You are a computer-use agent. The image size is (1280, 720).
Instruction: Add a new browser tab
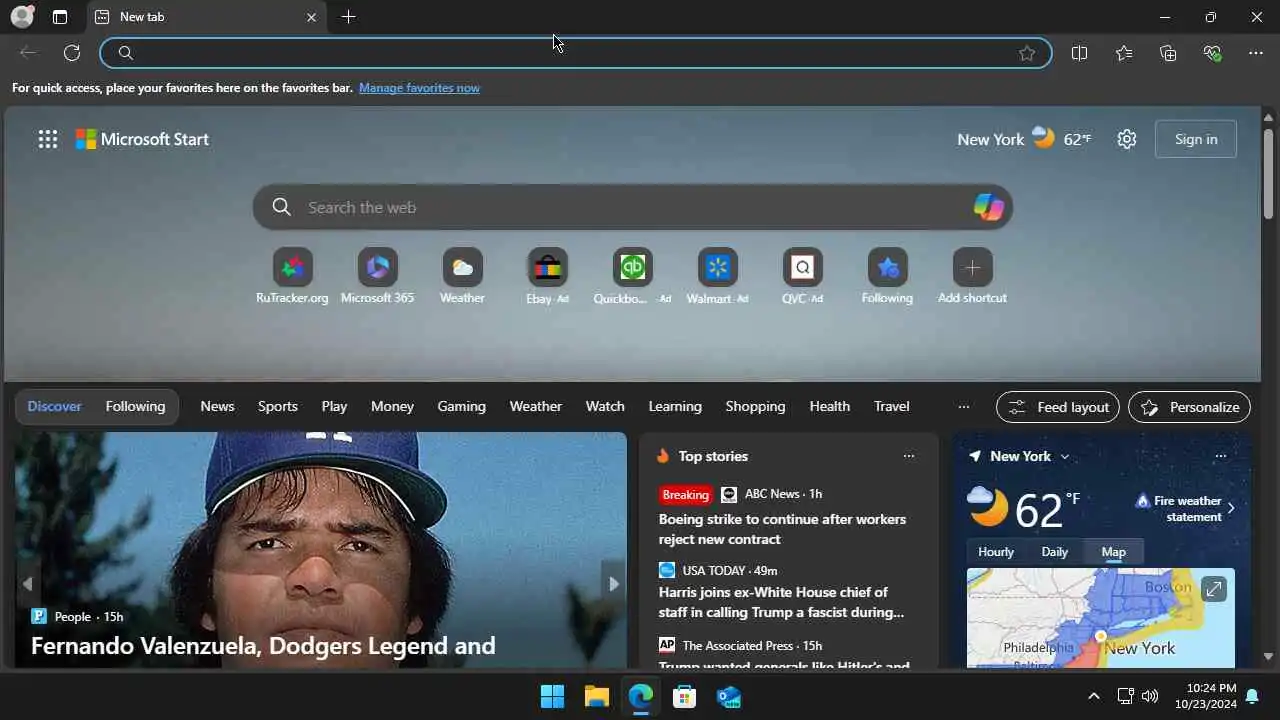point(348,17)
